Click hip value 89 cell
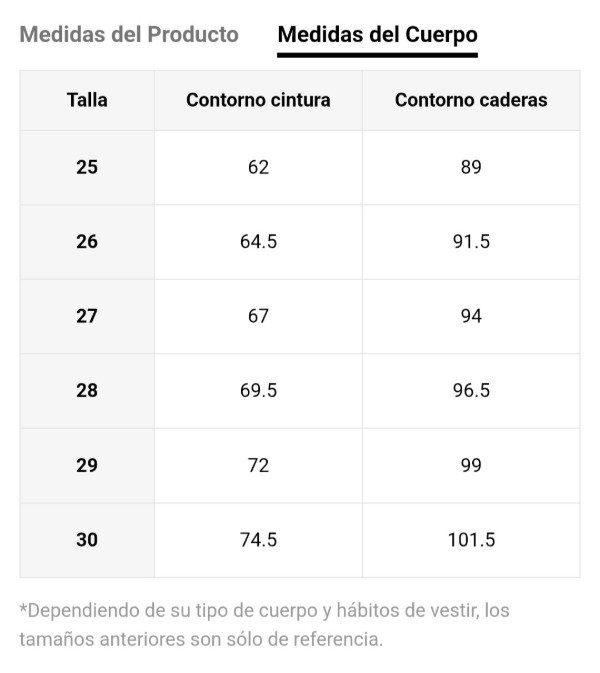600x673 pixels. coord(471,167)
